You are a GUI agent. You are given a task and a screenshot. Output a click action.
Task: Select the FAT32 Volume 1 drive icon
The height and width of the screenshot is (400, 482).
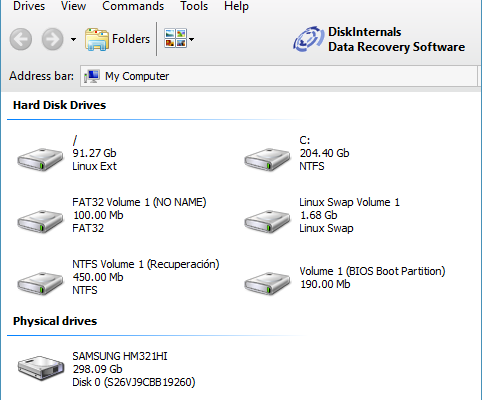point(40,221)
